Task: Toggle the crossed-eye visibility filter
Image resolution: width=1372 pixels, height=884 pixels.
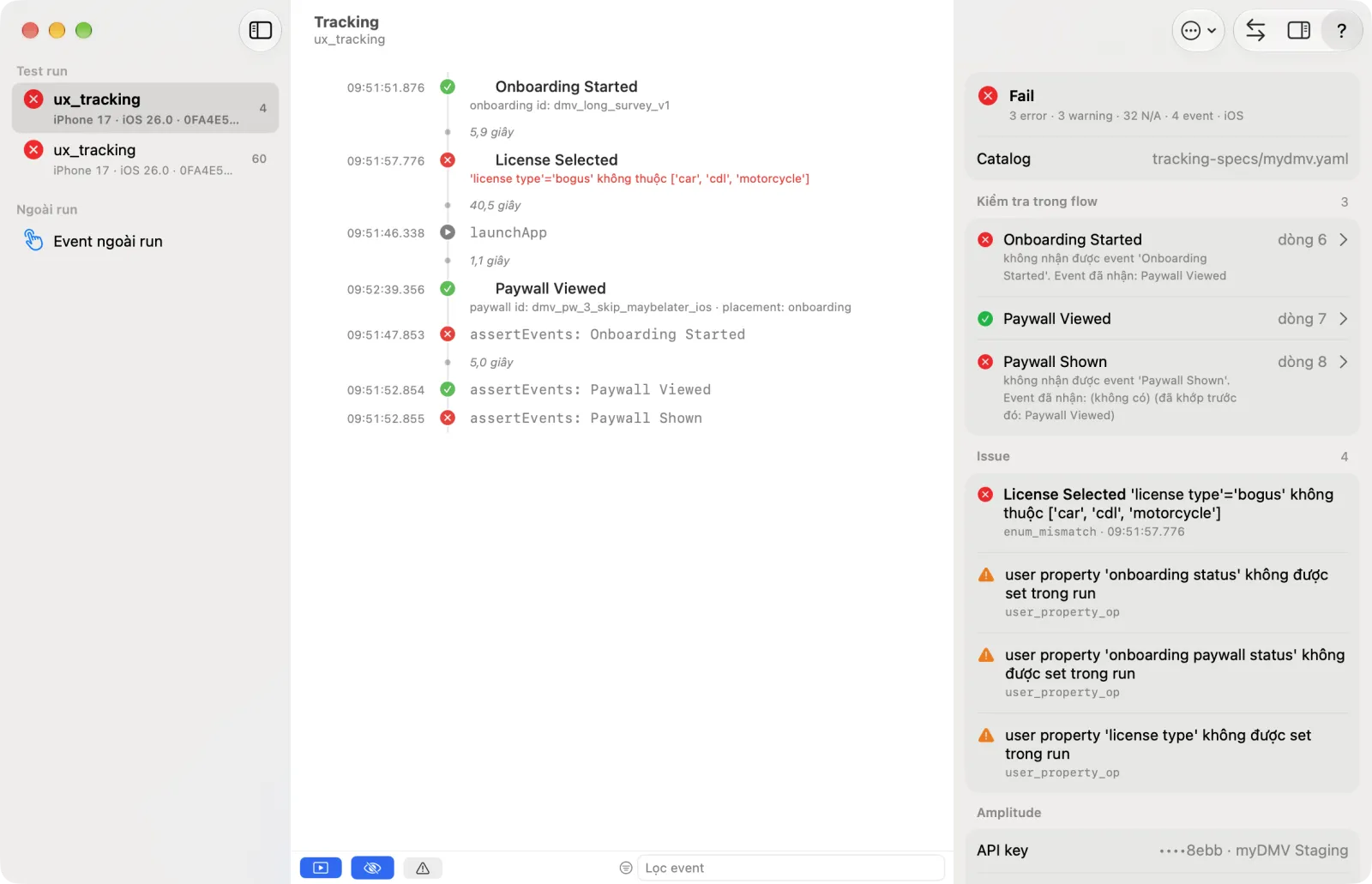Action: pos(372,868)
